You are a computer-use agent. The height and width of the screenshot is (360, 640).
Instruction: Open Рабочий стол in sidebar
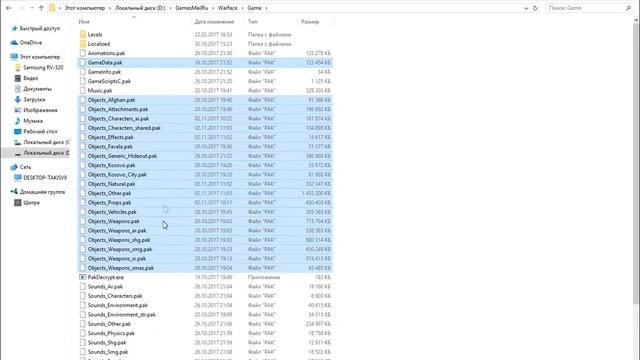[x=40, y=131]
